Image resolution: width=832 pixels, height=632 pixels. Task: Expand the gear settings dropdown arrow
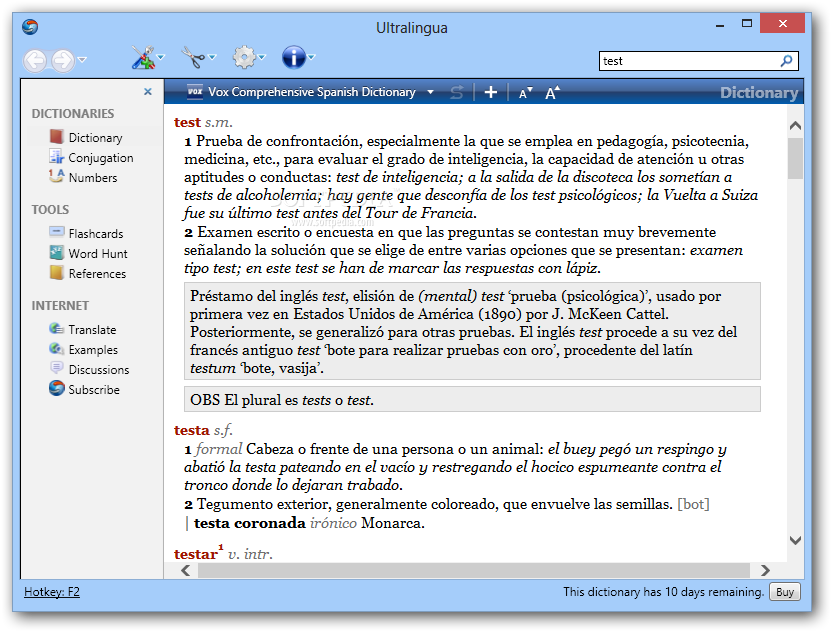tap(262, 57)
